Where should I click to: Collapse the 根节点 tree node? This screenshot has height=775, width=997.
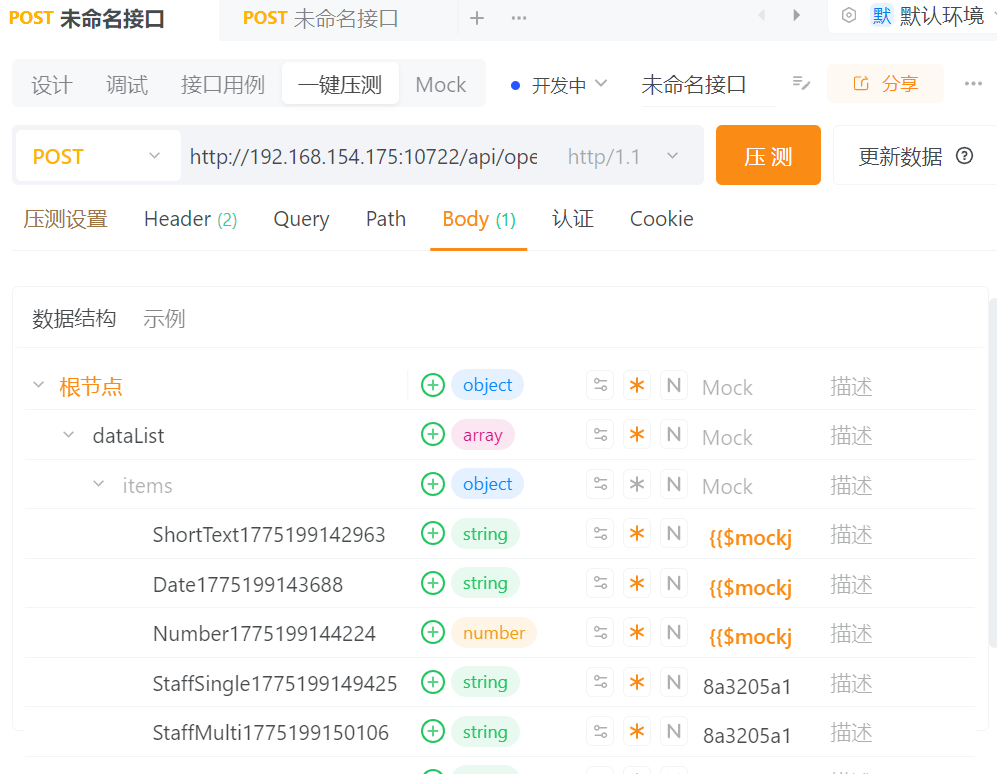click(x=38, y=383)
